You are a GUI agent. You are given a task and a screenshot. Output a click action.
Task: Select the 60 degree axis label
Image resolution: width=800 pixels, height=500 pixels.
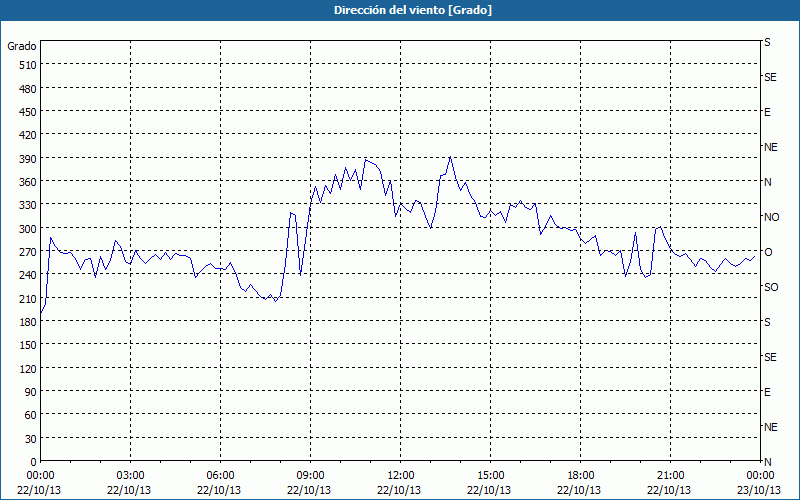tap(31, 415)
